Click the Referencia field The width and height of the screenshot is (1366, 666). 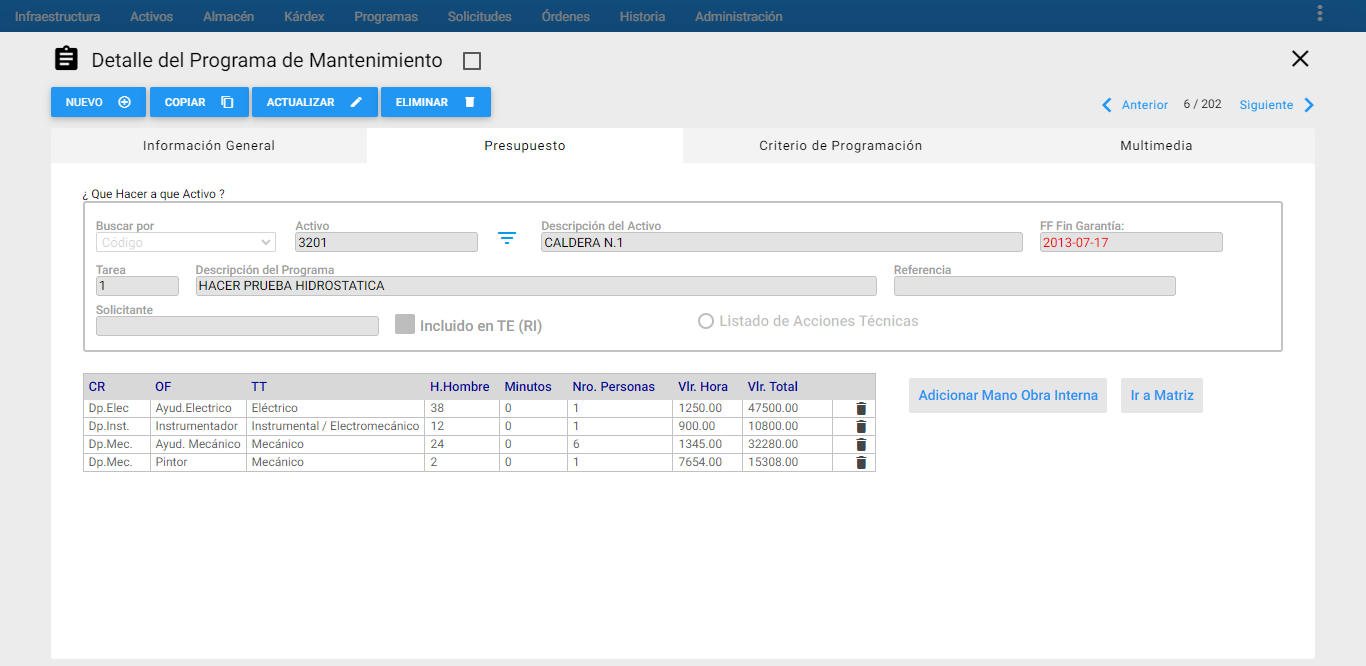(x=1035, y=286)
